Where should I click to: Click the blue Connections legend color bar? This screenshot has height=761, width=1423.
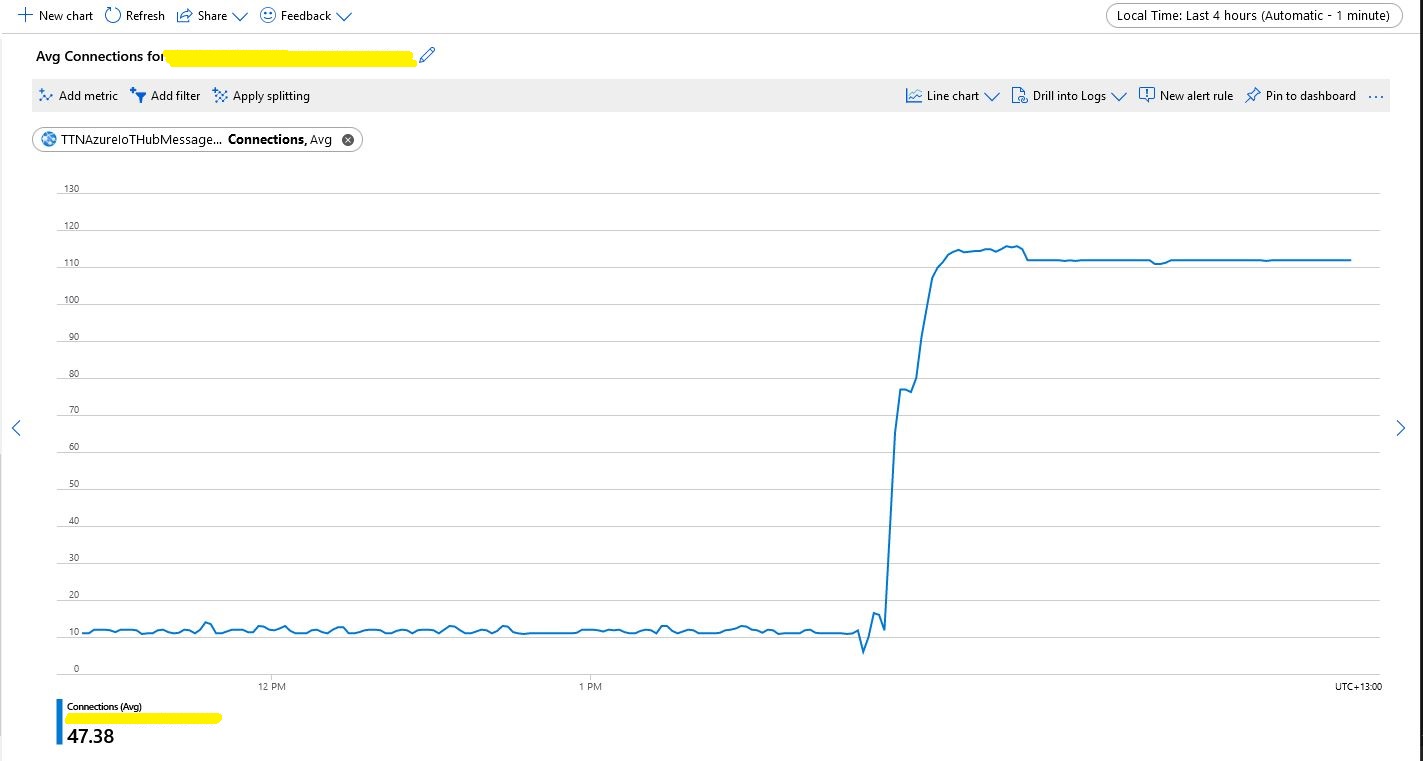[x=59, y=722]
